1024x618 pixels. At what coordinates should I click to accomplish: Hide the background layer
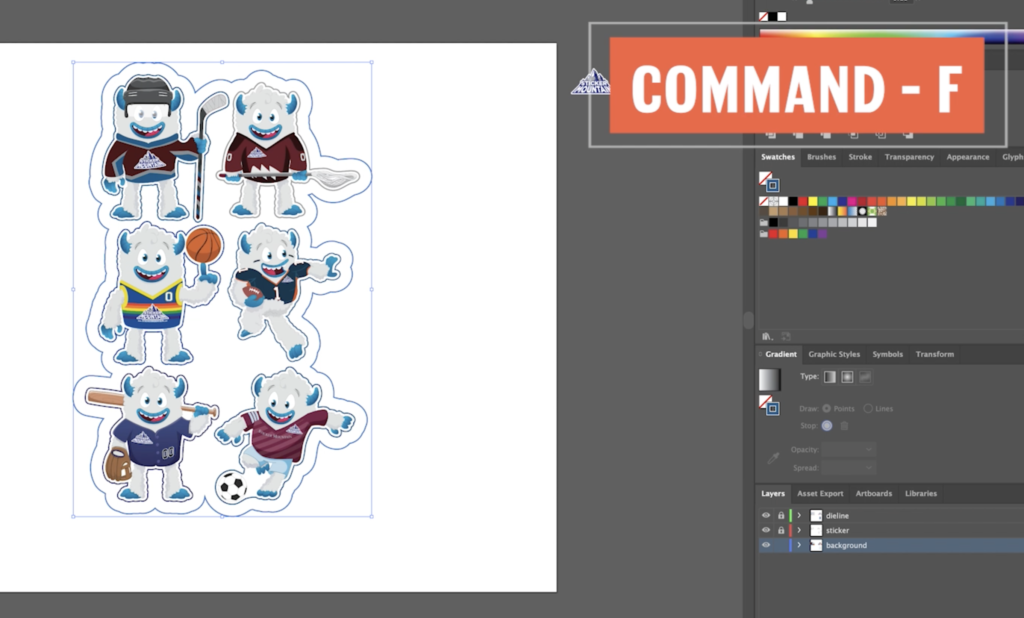point(766,545)
